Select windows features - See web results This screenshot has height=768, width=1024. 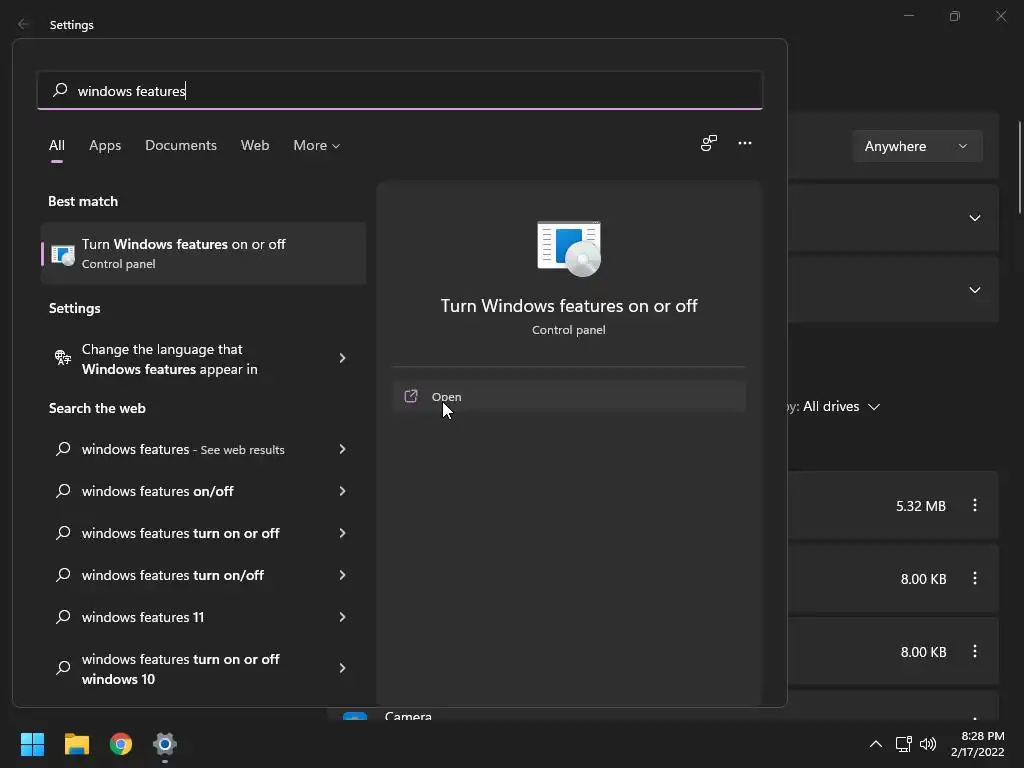click(x=203, y=449)
